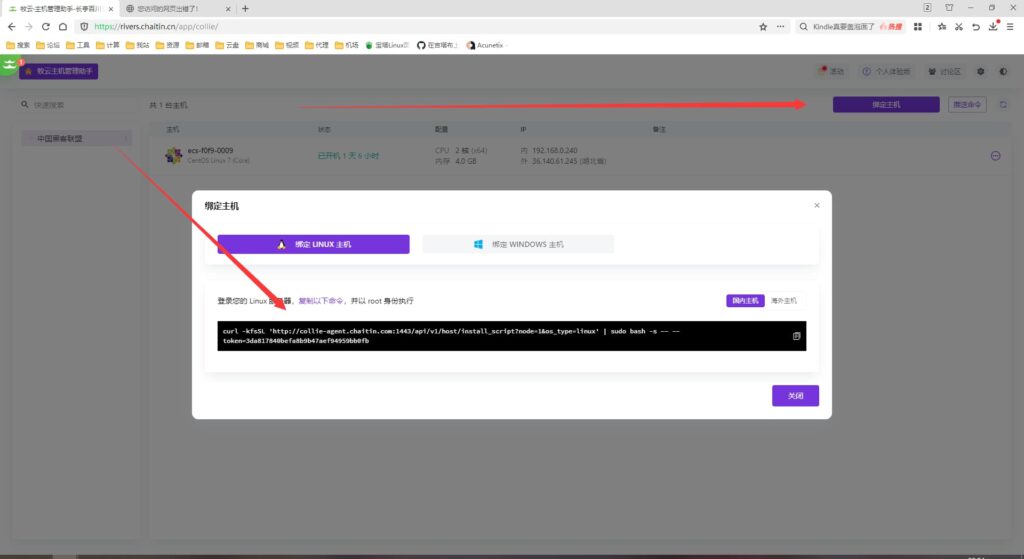Viewport: 1024px width, 559px height.
Task: Copy the curl command with the copy icon
Action: (x=796, y=336)
